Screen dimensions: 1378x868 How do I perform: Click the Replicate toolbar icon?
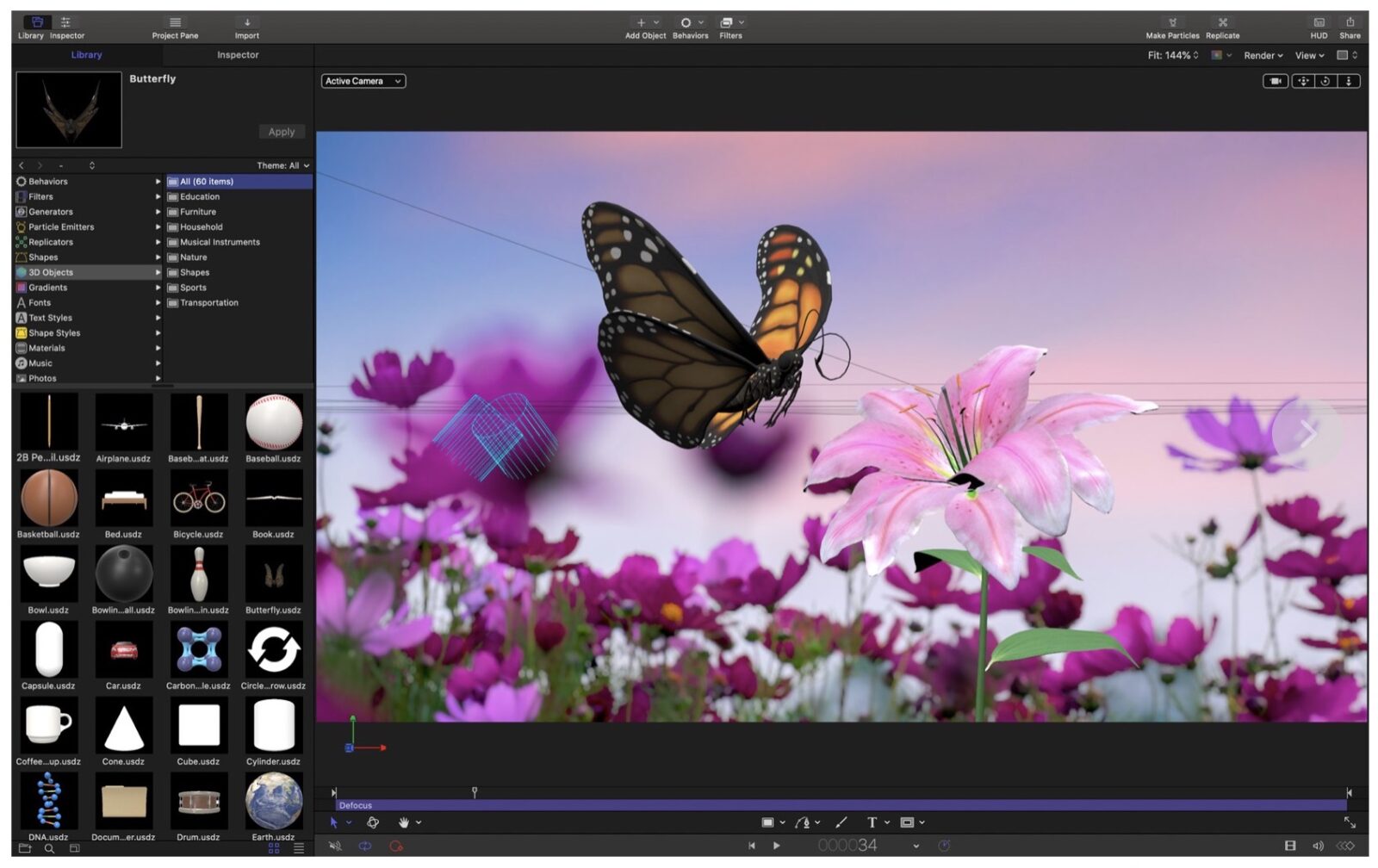pyautogui.click(x=1221, y=23)
